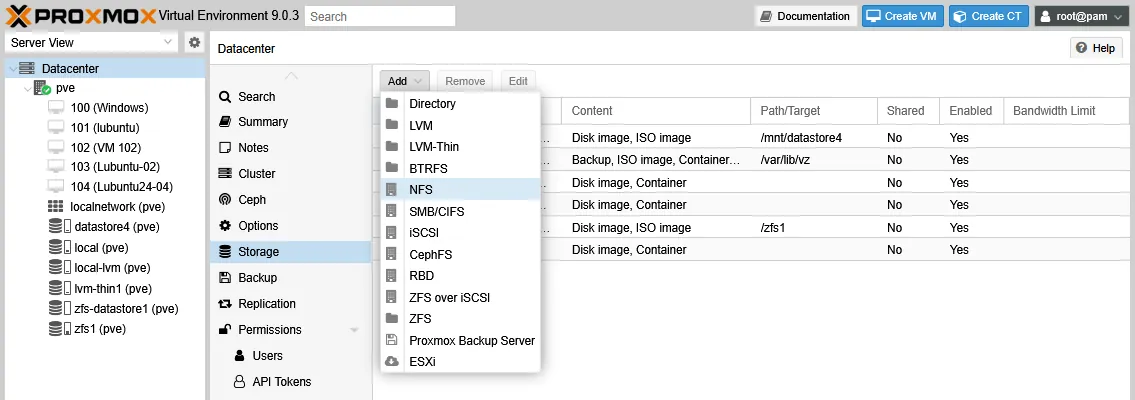Sort by the Content column header
1135x400 pixels.
[x=655, y=111]
